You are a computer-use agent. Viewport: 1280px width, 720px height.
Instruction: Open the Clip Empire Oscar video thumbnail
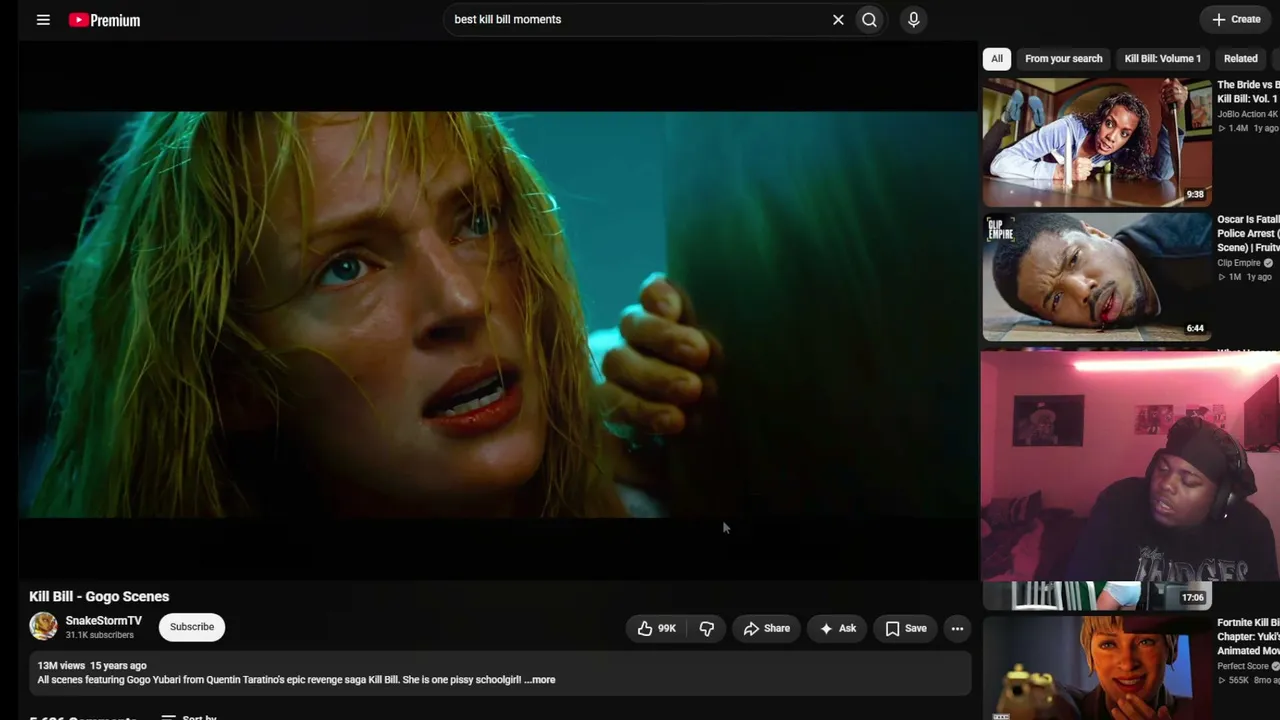click(x=1097, y=277)
